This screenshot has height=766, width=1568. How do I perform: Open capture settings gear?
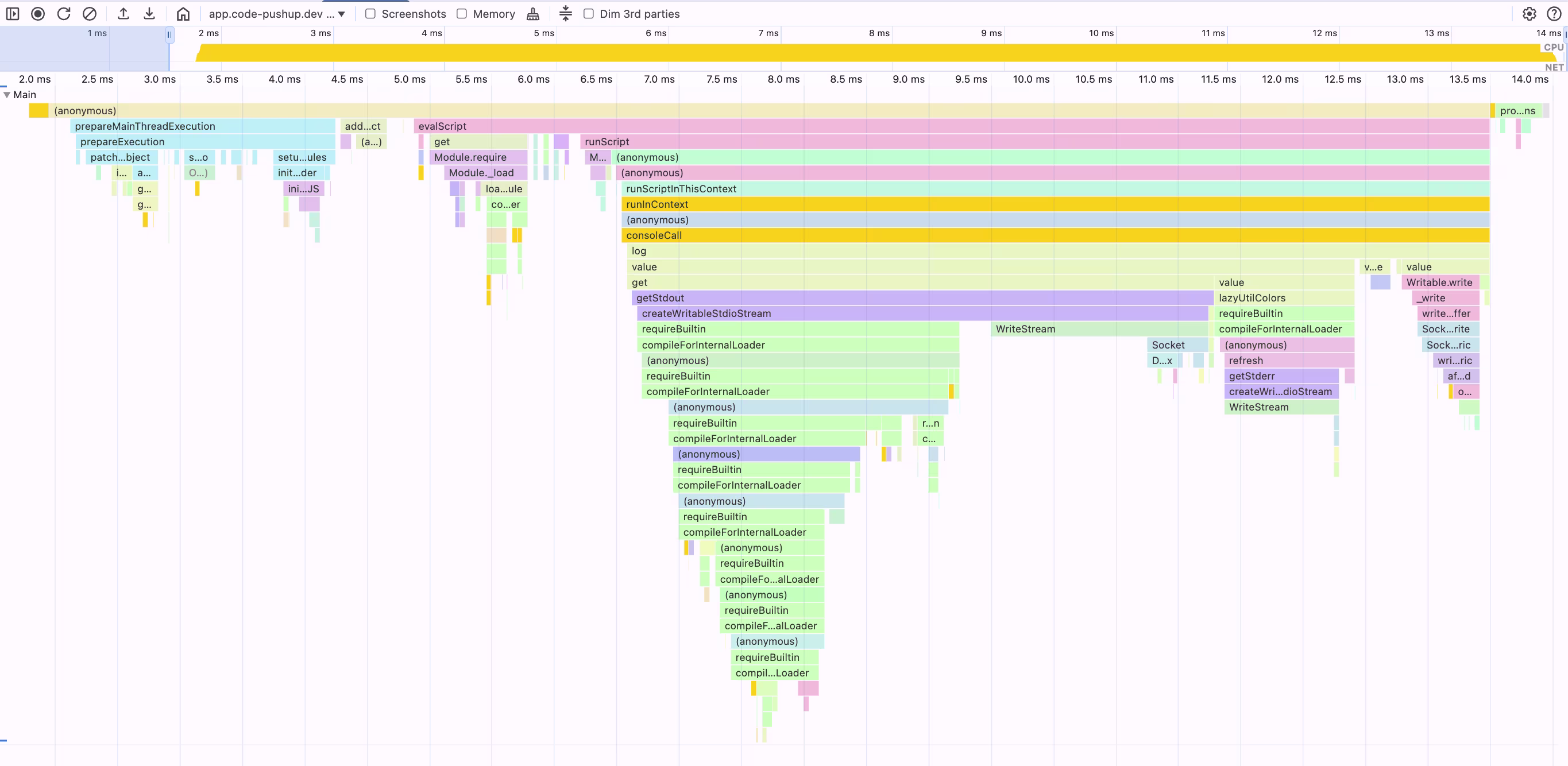pos(1529,13)
